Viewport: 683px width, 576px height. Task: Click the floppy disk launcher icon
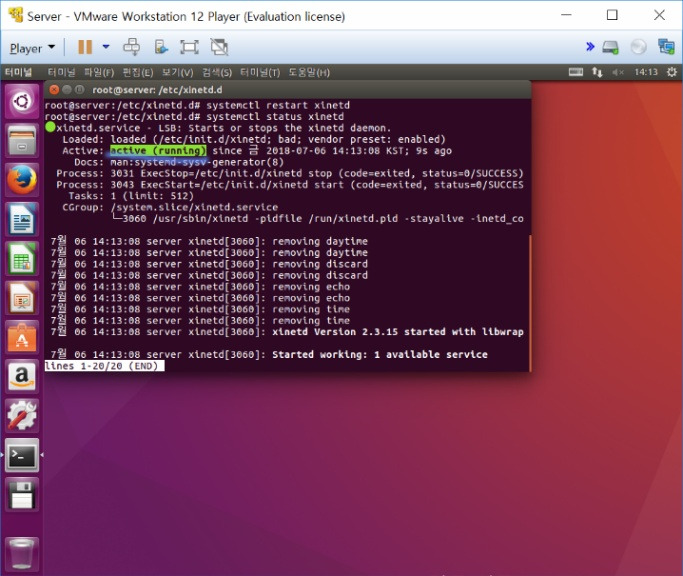click(22, 494)
